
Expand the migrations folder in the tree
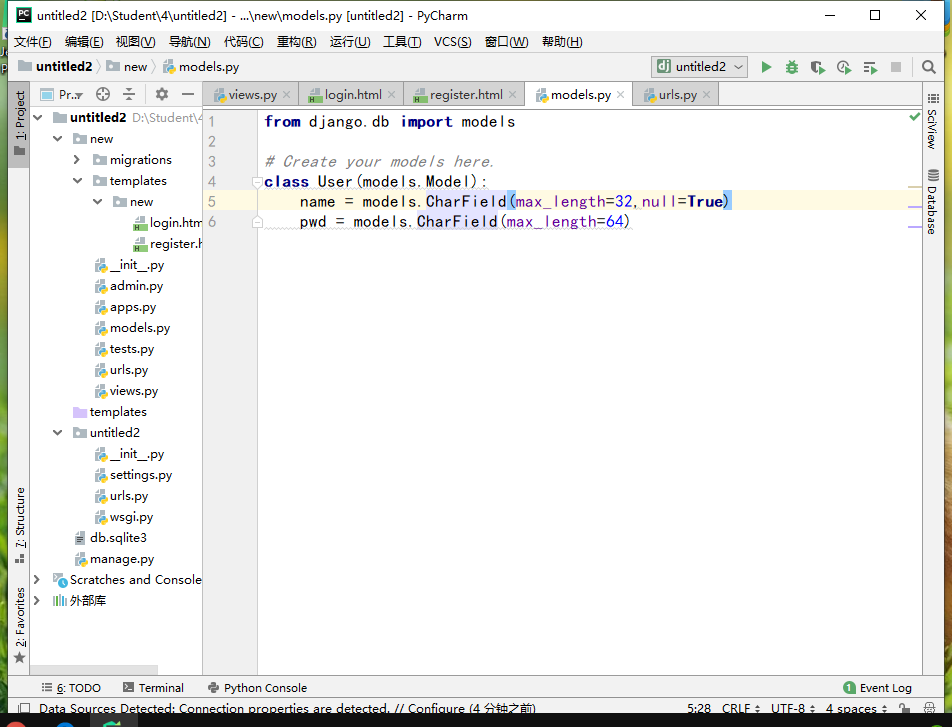click(77, 160)
